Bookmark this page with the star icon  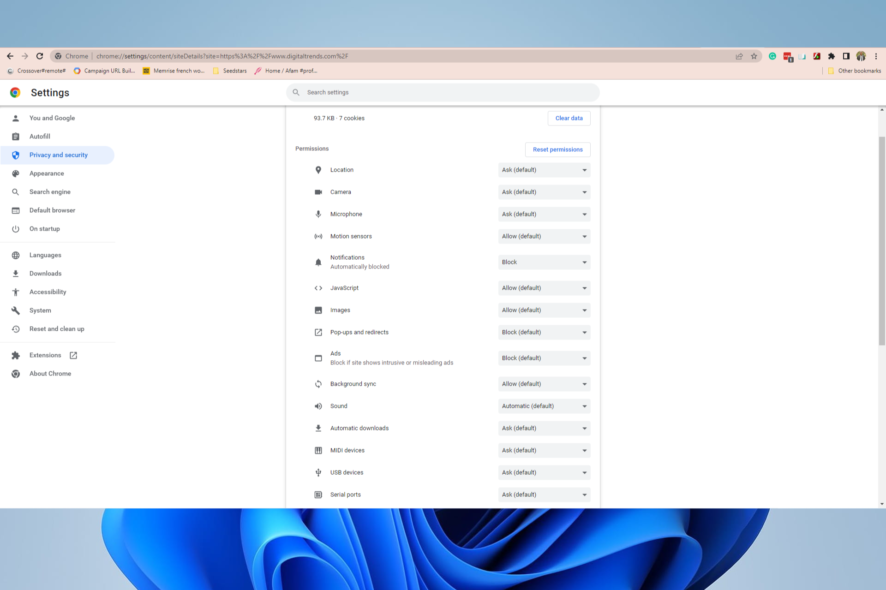[x=754, y=57]
